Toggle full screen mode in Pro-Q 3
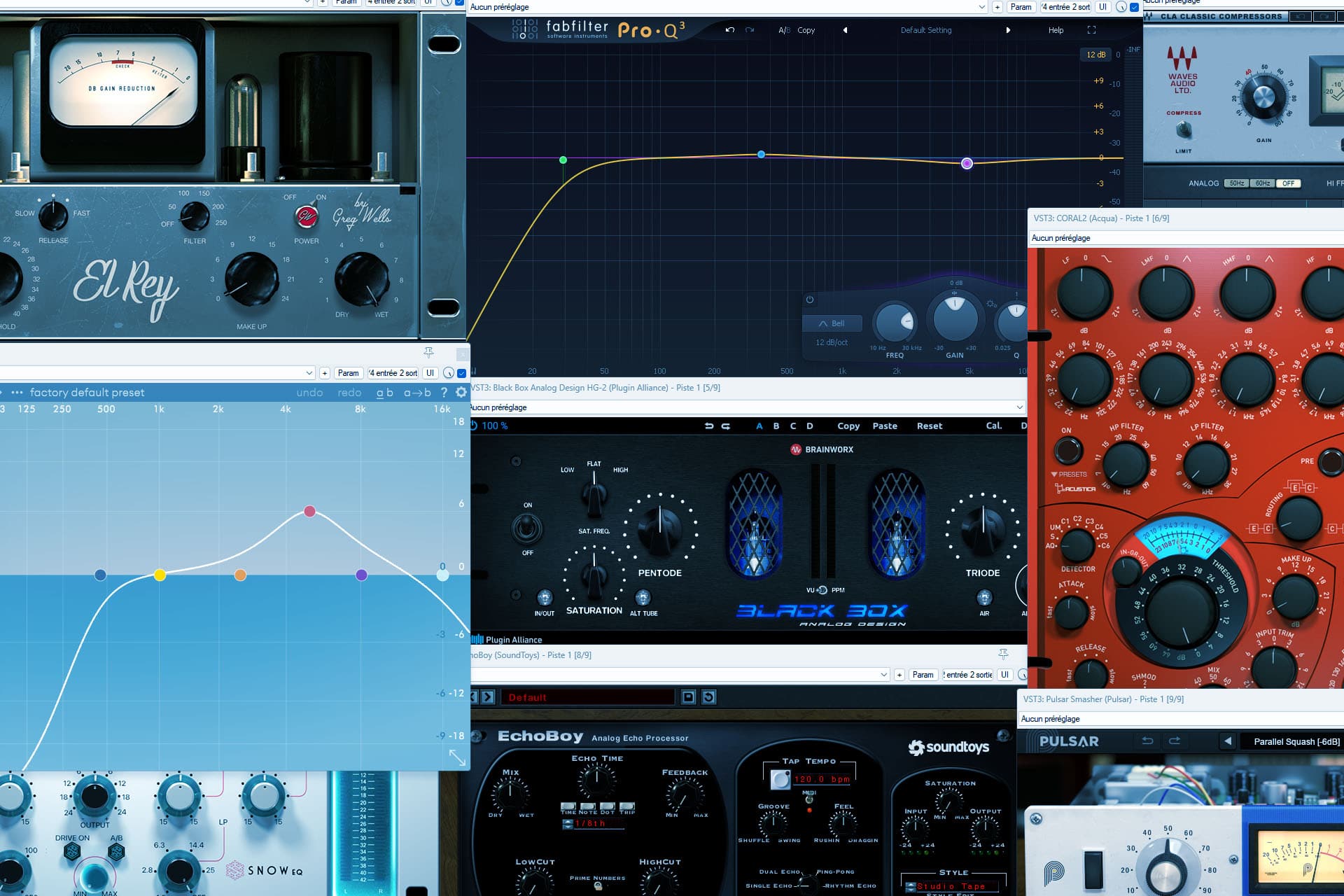 [x=1091, y=30]
